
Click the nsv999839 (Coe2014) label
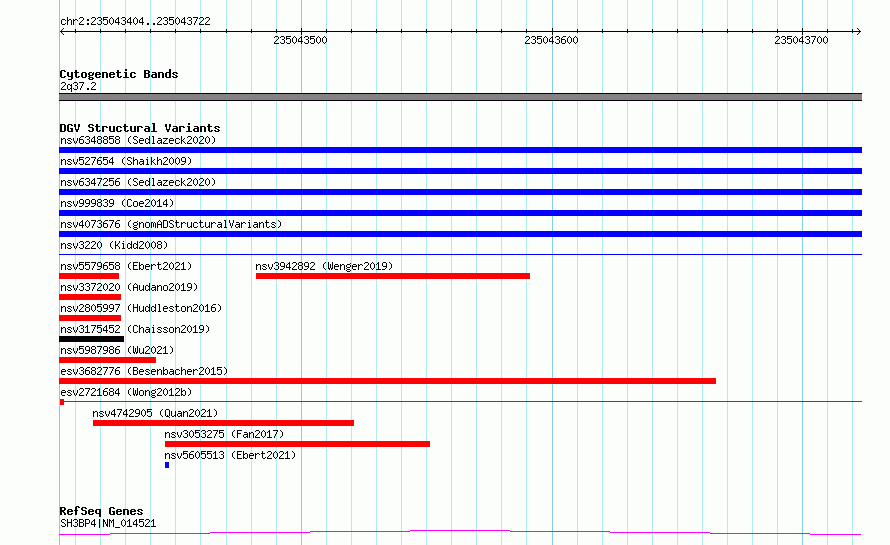point(117,203)
